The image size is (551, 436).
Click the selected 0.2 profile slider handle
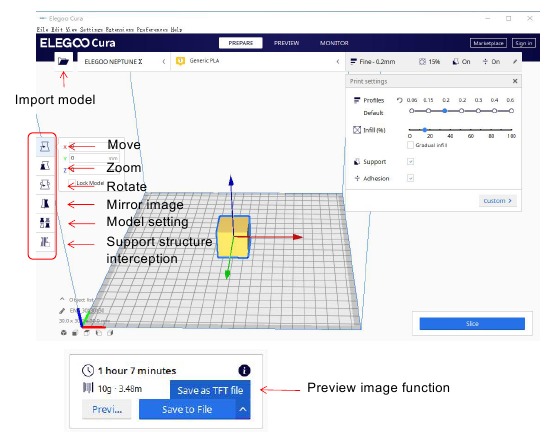pos(445,111)
